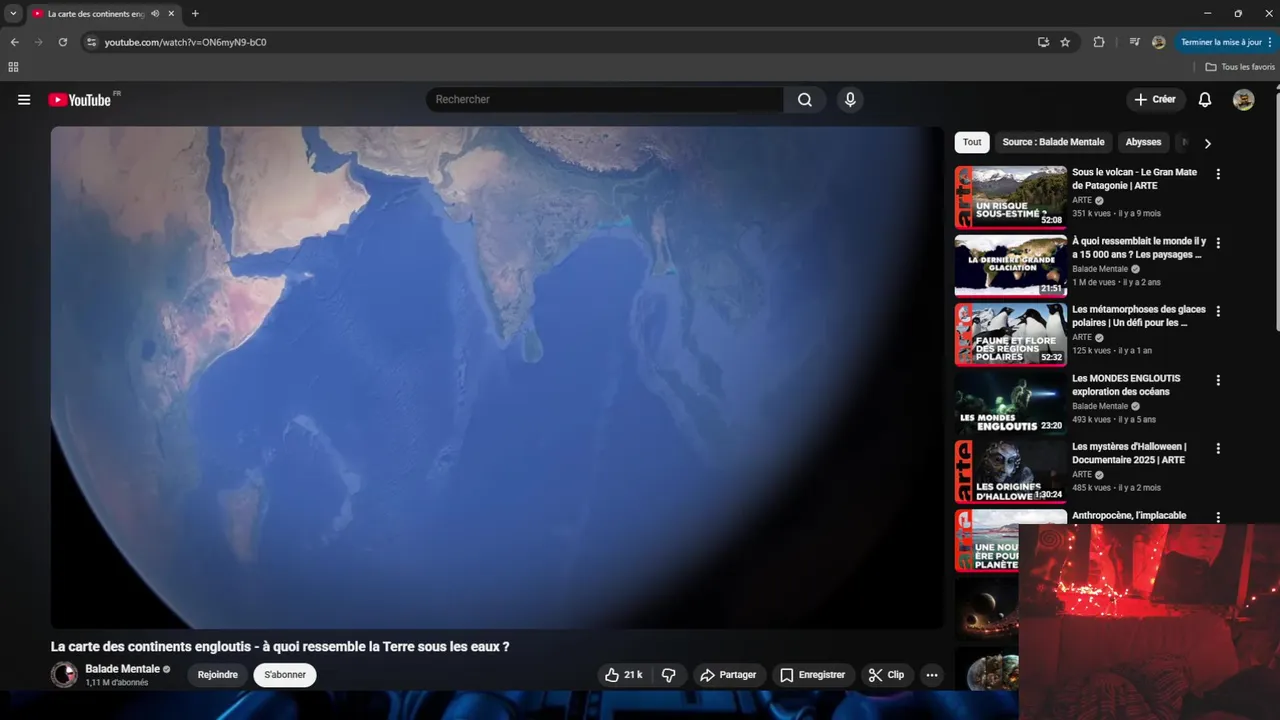This screenshot has height=720, width=1280.
Task: Open the YouTube guide hamburger menu
Action: tap(24, 100)
